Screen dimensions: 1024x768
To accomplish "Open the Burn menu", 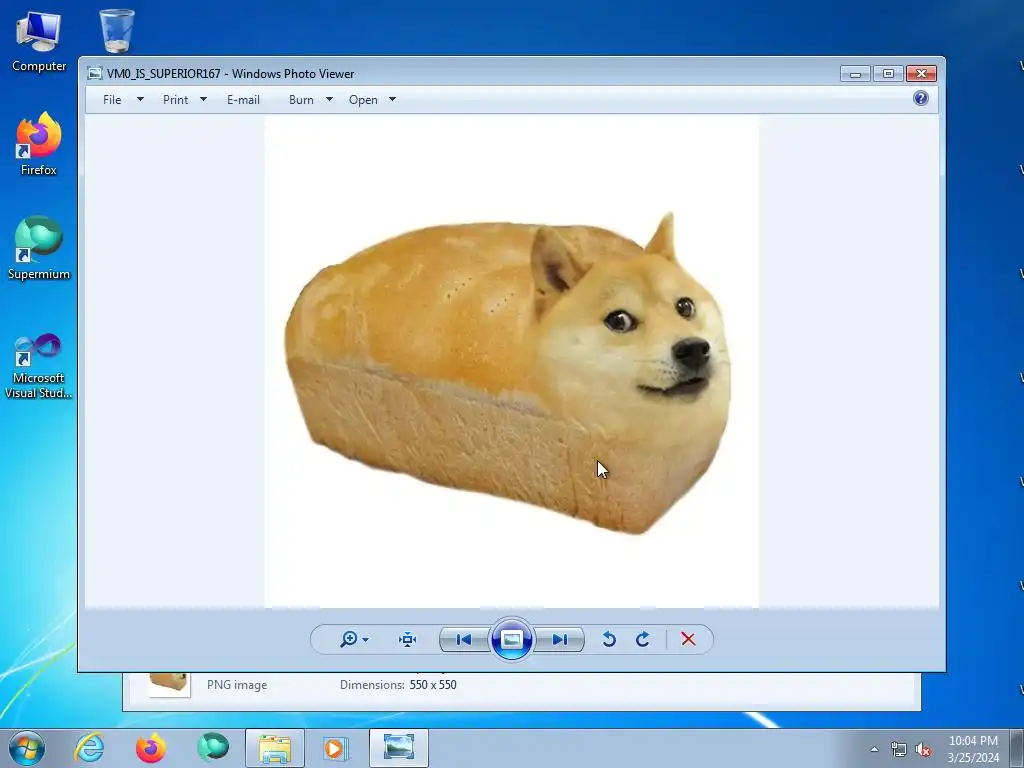I will 301,100.
